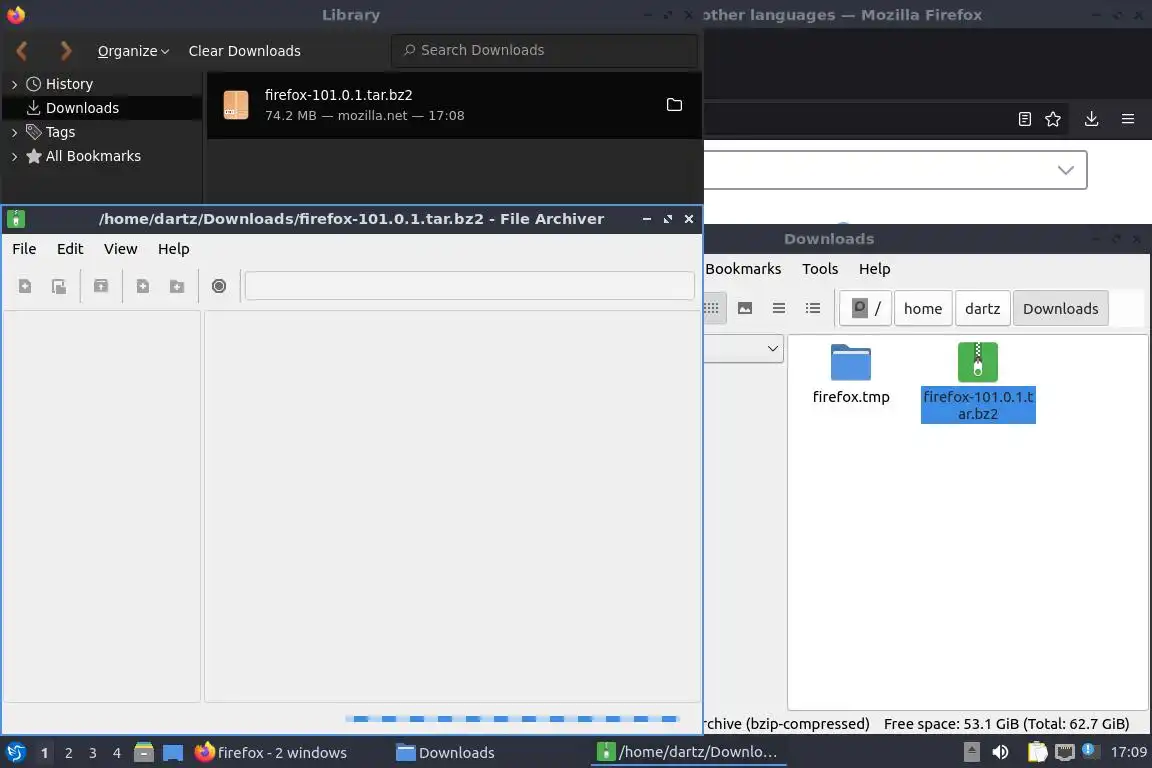Go back in the Library window
This screenshot has width=1152, height=768.
pyautogui.click(x=22, y=51)
